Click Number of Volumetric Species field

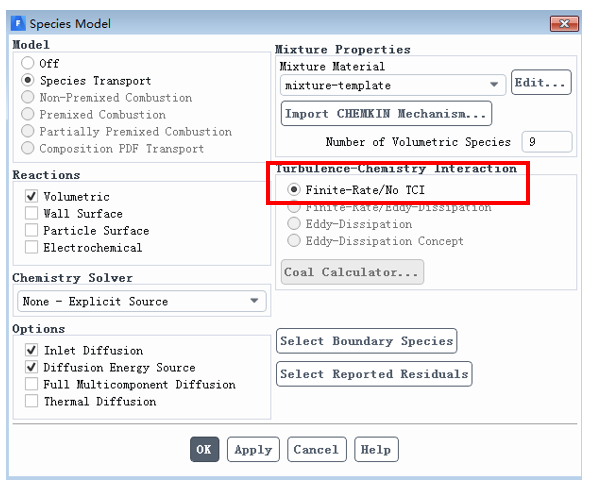pyautogui.click(x=547, y=142)
